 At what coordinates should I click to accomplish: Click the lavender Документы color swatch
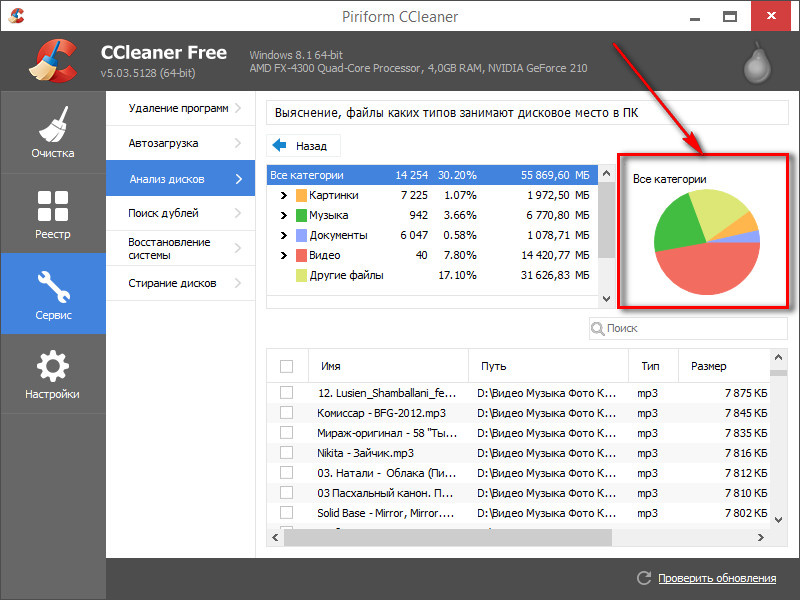point(301,235)
